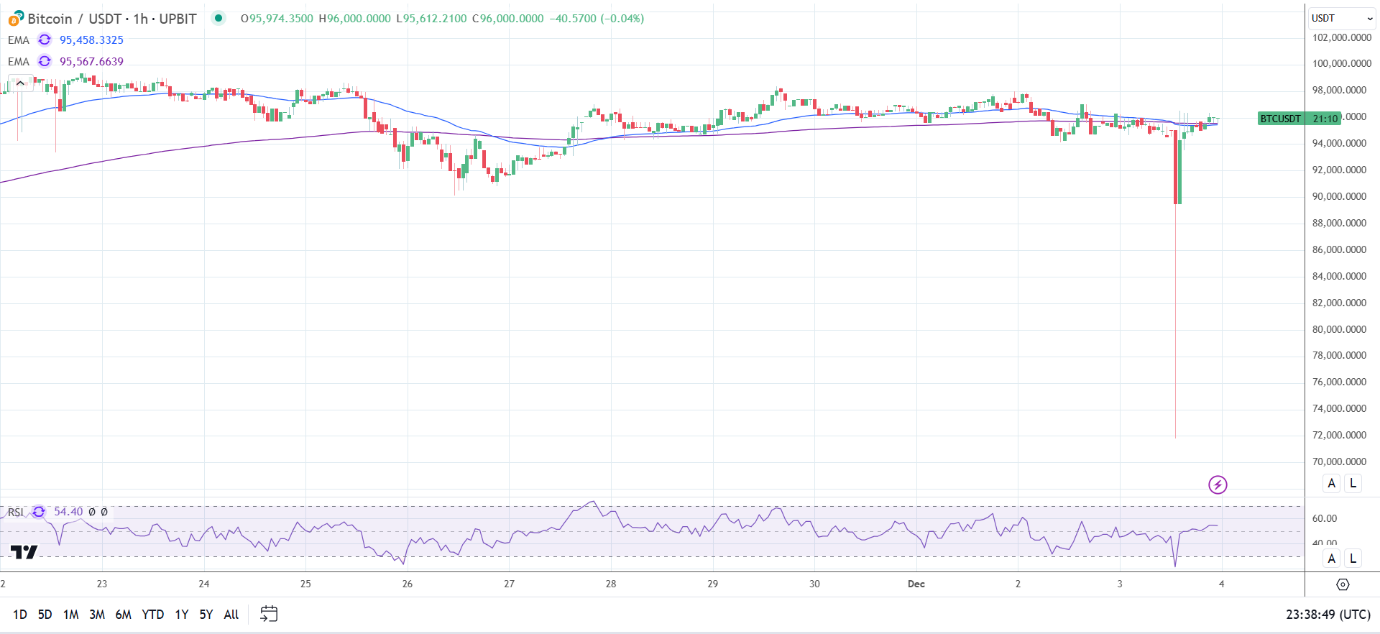Open the USDT currency dropdown
The width and height of the screenshot is (1380, 634).
pos(1343,18)
